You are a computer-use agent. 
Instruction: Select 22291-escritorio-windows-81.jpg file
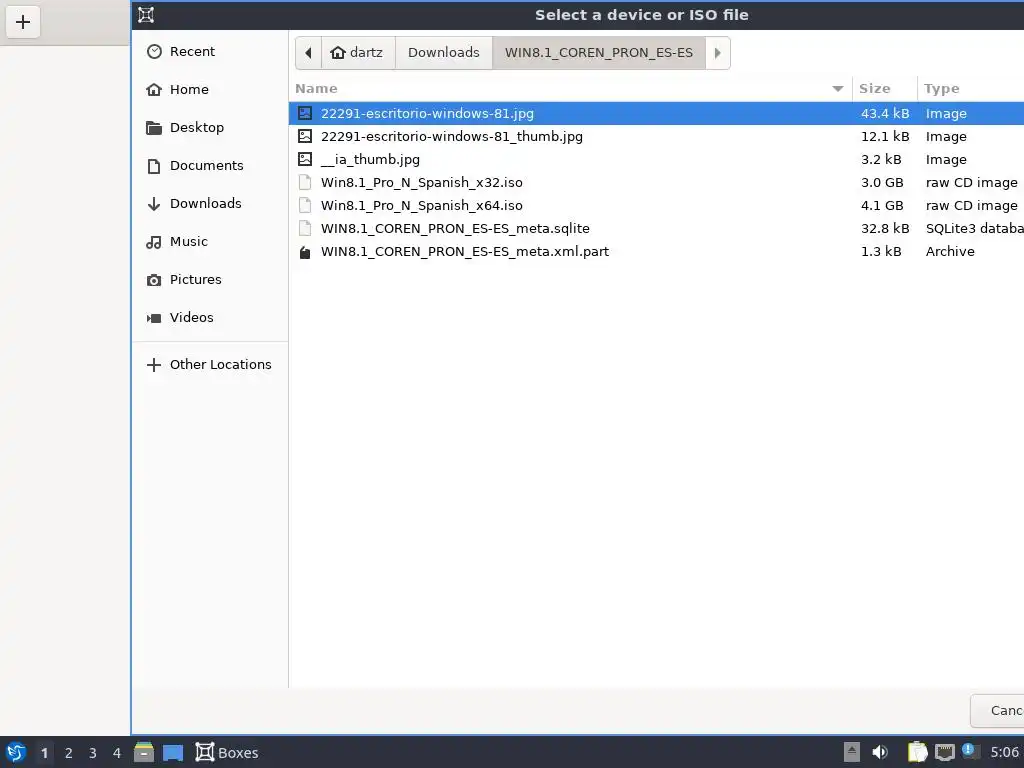pyautogui.click(x=656, y=114)
